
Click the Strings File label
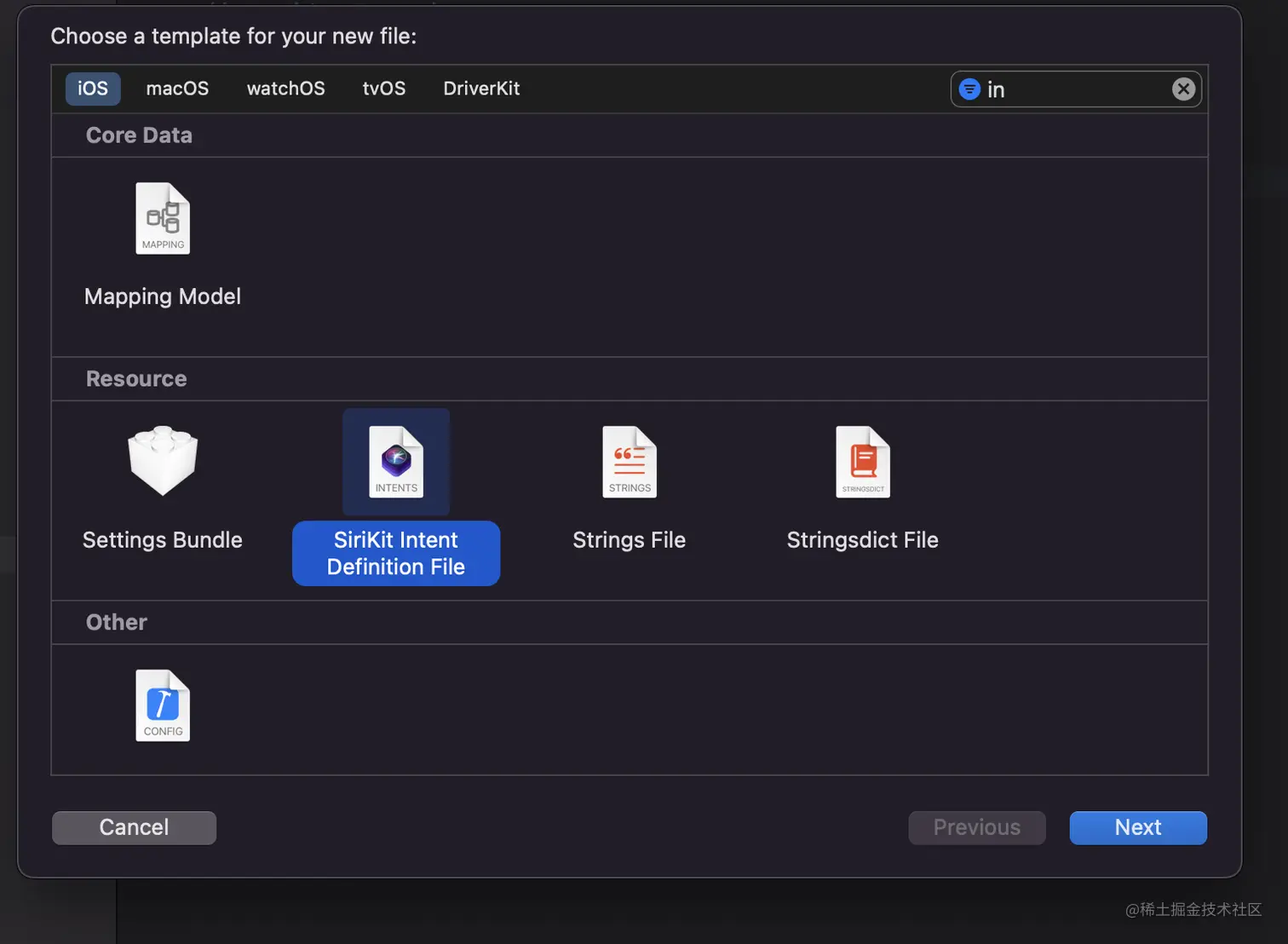[x=630, y=540]
